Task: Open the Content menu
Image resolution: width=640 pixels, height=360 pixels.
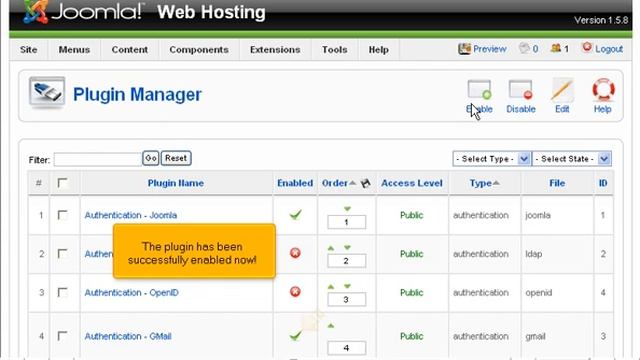Action: (129, 50)
